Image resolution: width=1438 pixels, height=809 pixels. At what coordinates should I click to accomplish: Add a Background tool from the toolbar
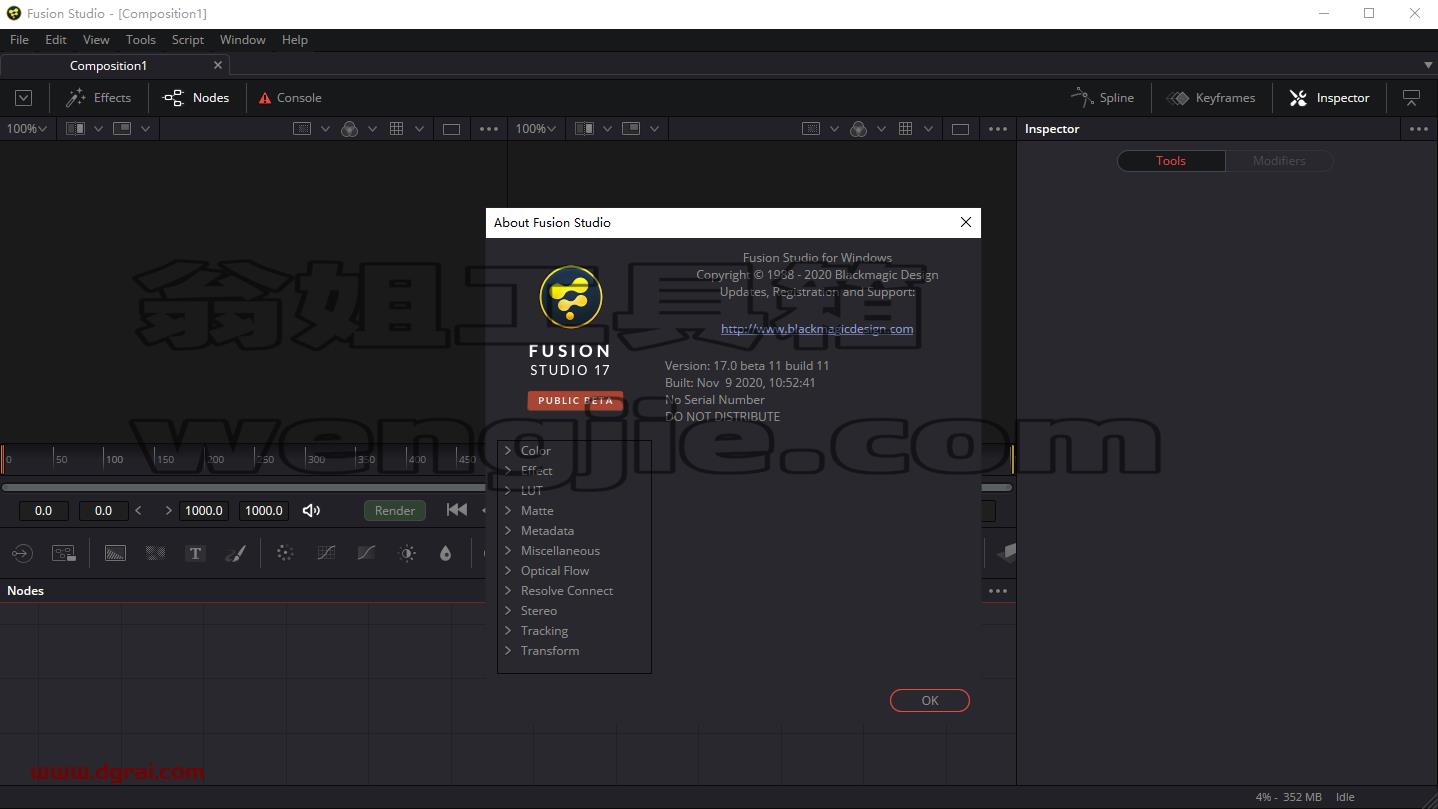115,553
